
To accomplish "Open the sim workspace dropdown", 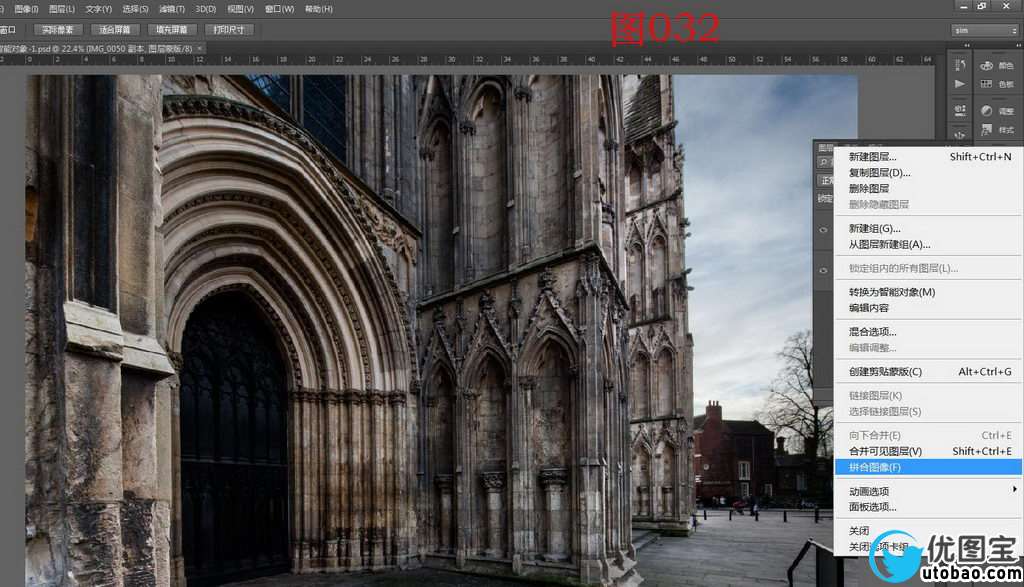I will click(985, 31).
